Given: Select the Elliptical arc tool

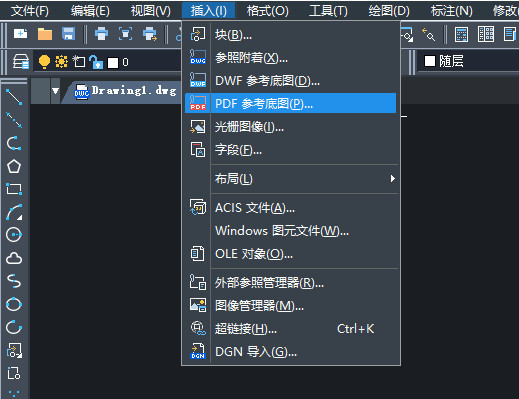Looking at the screenshot, I should [14, 327].
